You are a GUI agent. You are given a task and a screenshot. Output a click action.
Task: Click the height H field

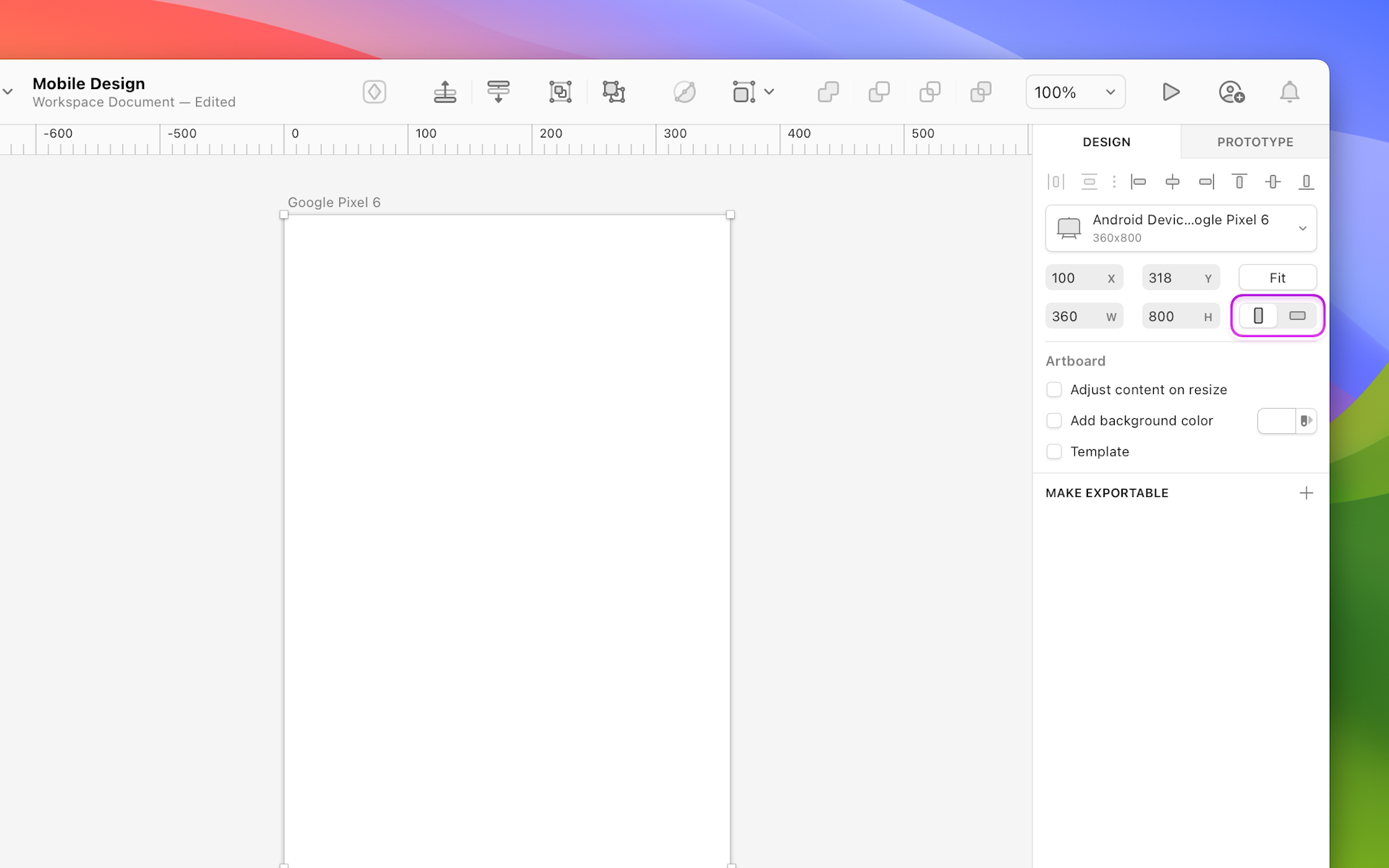[1181, 316]
